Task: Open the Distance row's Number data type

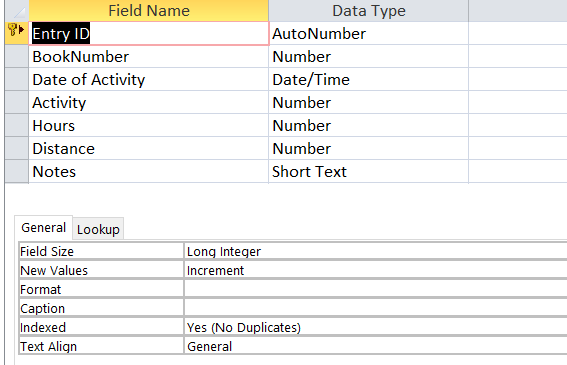Action: pos(368,149)
